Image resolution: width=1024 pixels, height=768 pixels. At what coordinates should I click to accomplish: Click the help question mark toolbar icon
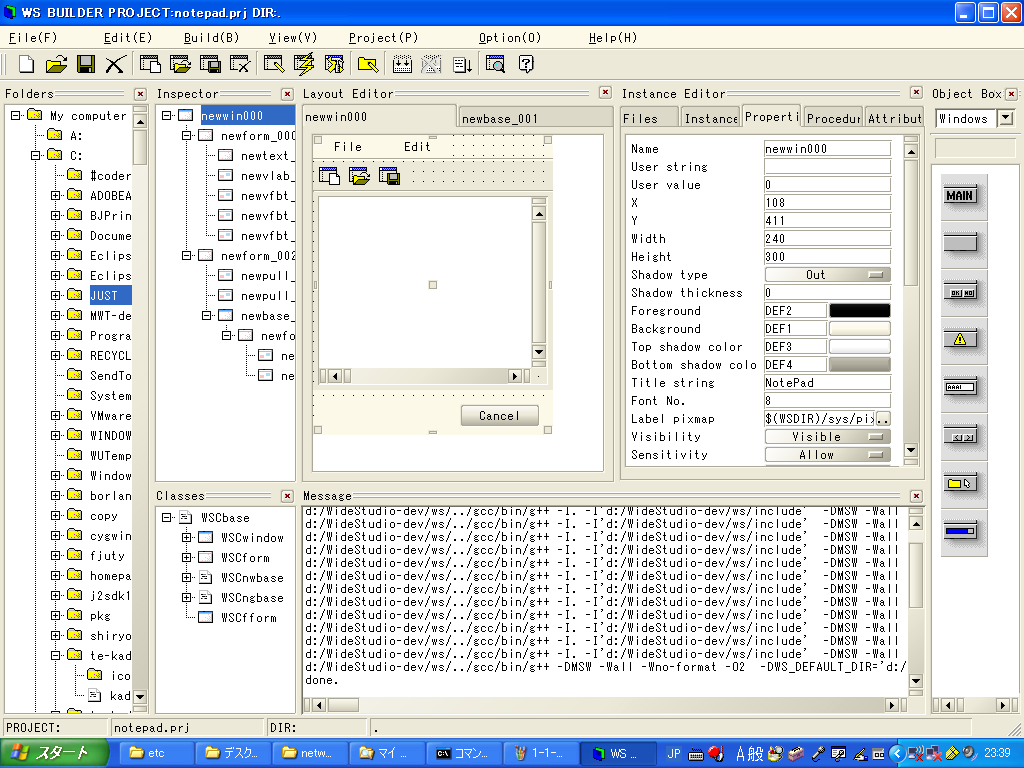525,65
